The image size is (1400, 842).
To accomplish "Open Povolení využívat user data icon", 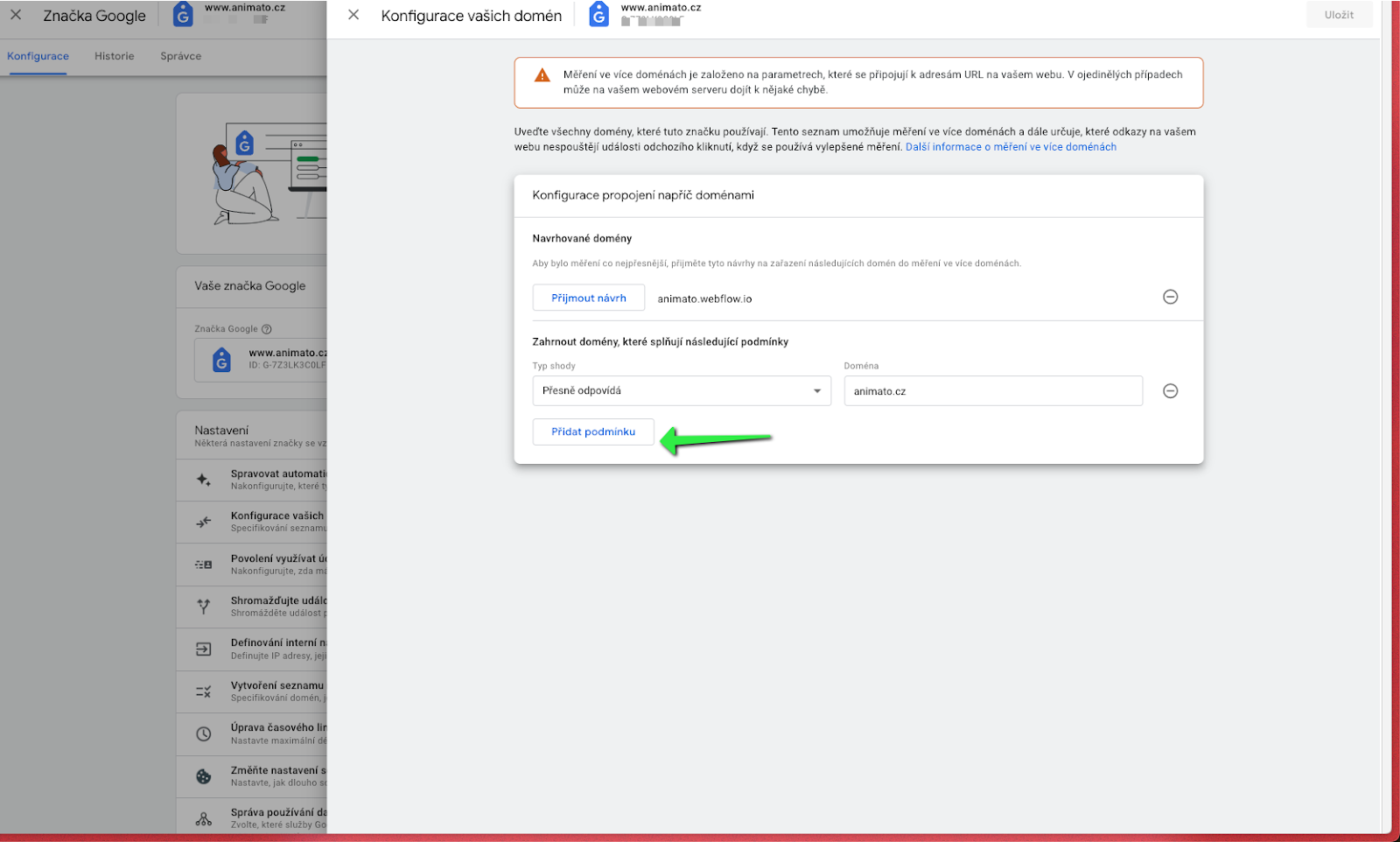I will 204,565.
